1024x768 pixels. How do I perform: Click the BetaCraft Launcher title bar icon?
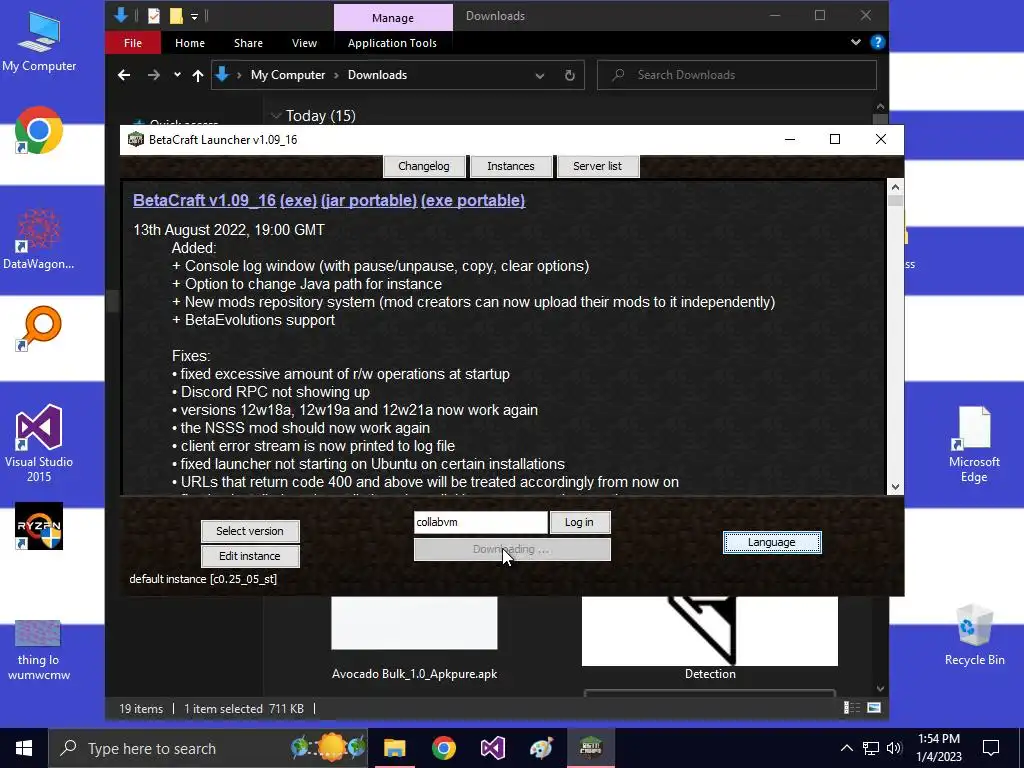click(x=135, y=139)
